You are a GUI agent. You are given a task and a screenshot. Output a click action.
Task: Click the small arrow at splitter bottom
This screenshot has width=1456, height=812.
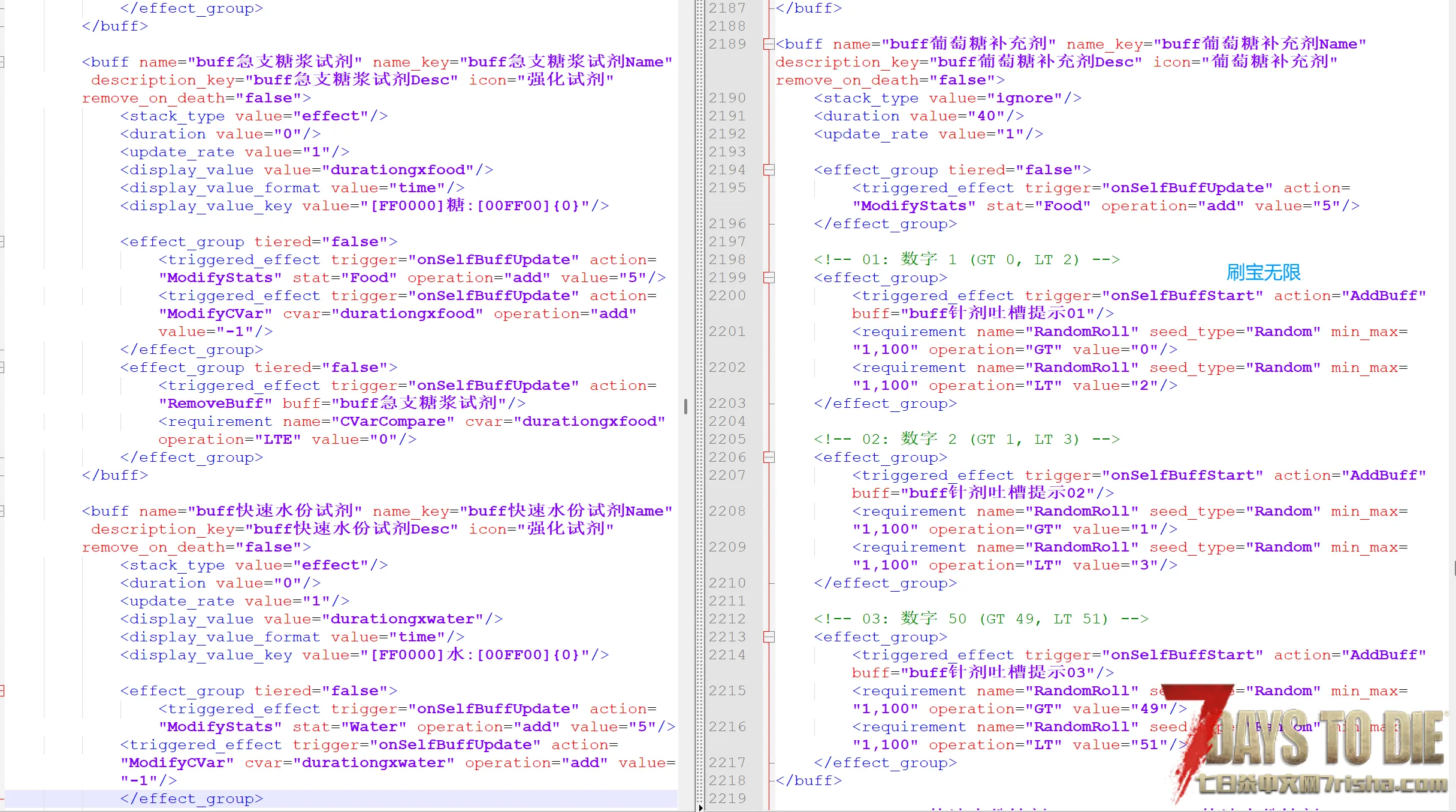pyautogui.click(x=700, y=808)
